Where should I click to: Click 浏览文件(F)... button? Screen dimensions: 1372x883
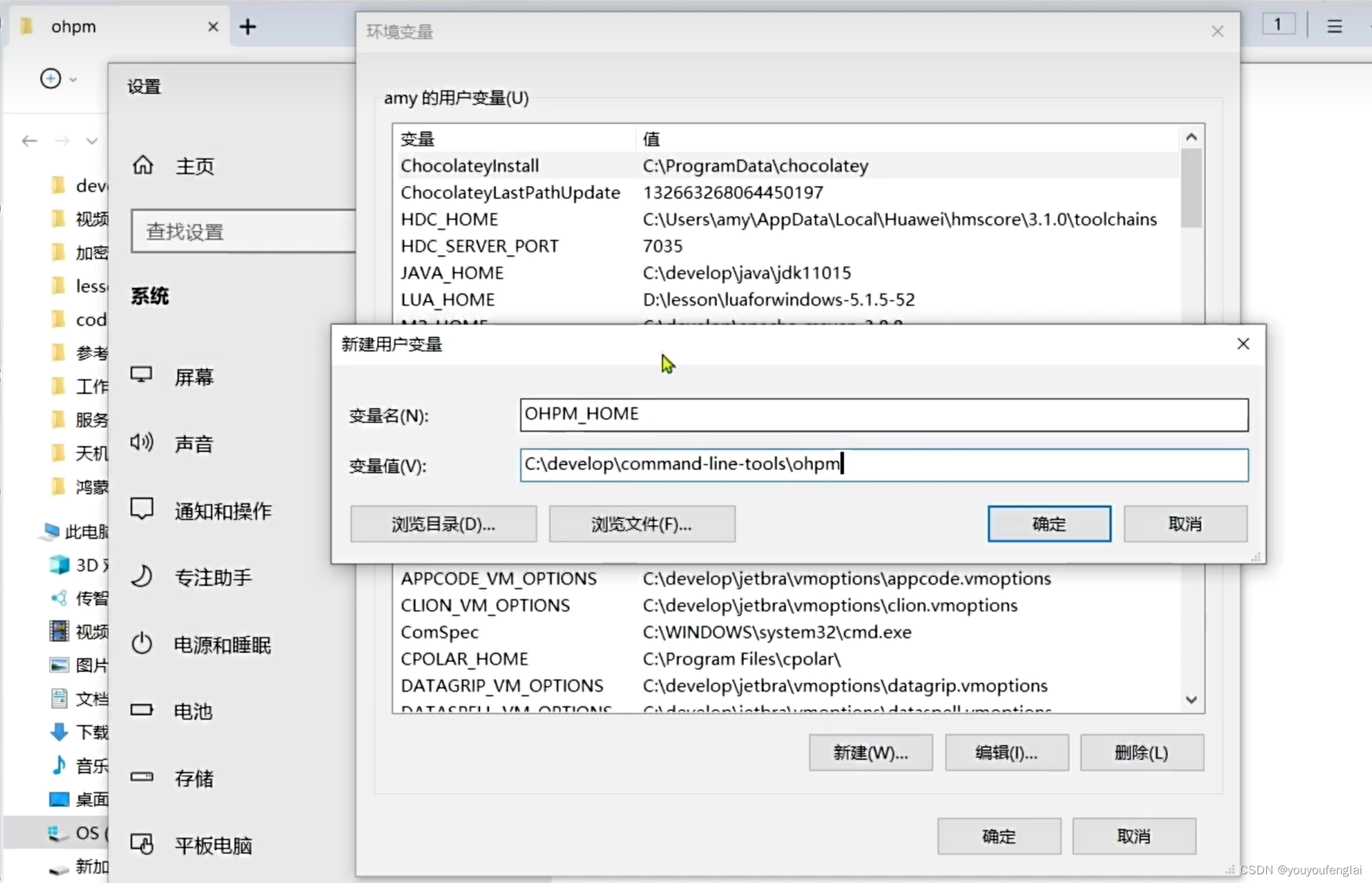click(x=641, y=524)
